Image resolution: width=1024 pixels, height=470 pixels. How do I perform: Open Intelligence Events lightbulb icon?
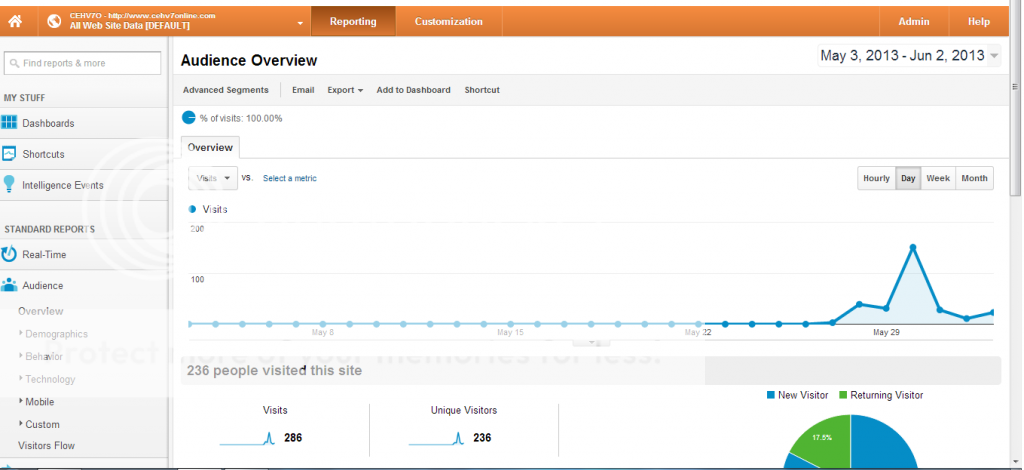coord(8,184)
